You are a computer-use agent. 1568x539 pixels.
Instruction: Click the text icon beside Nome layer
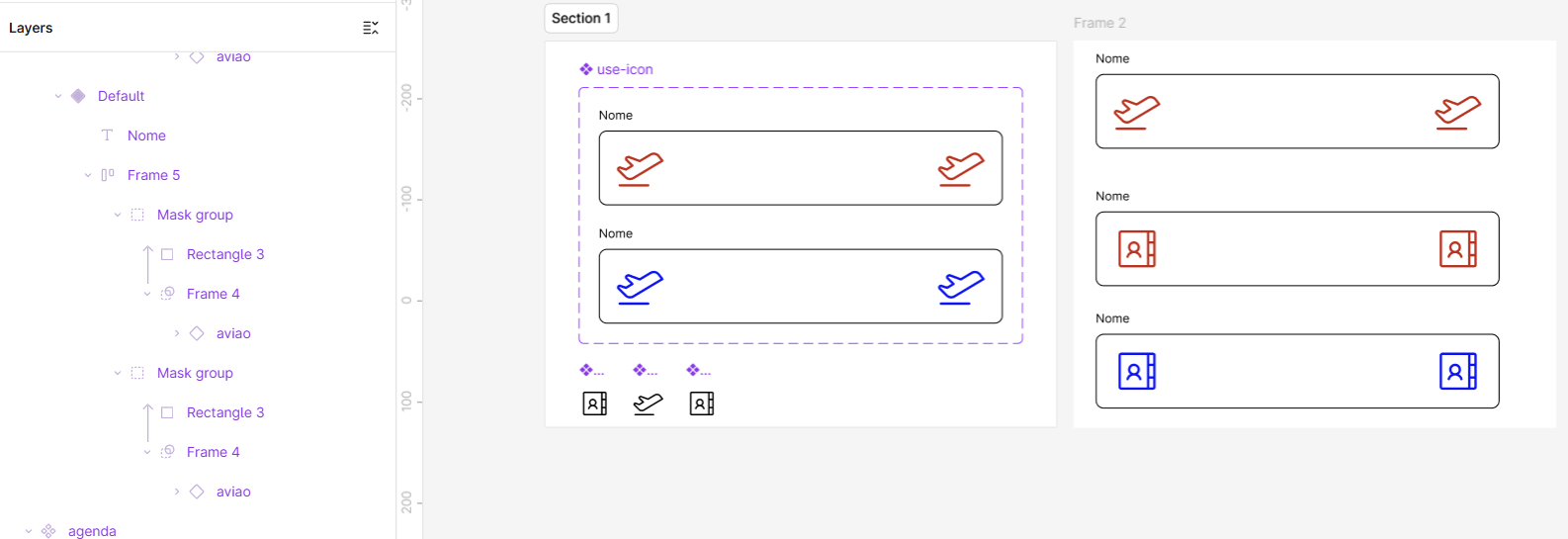tap(107, 135)
